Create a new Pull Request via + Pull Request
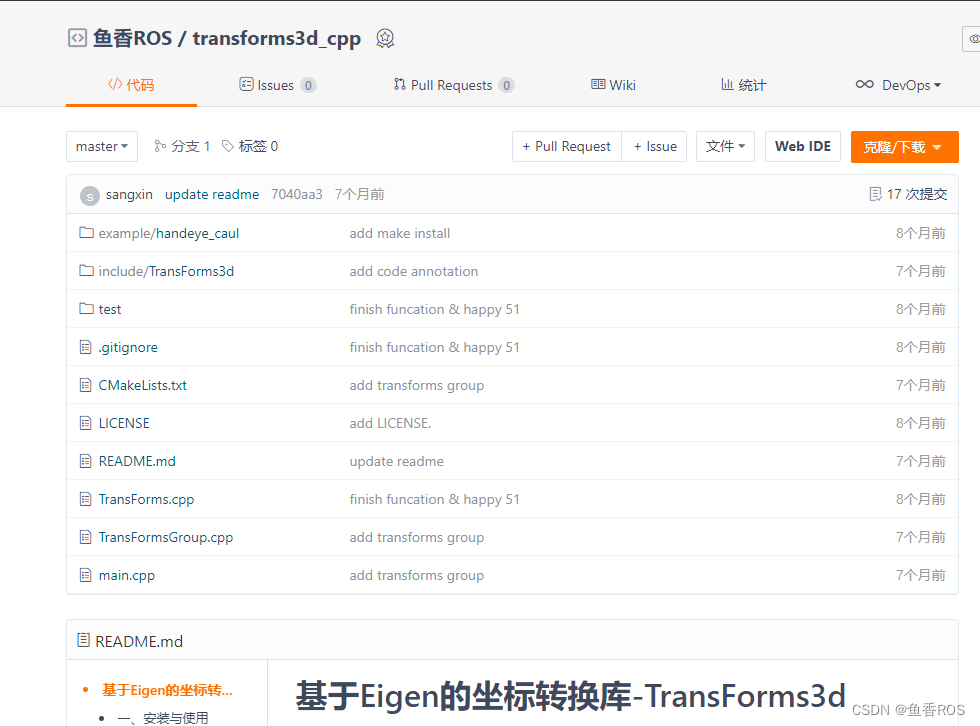 point(566,146)
